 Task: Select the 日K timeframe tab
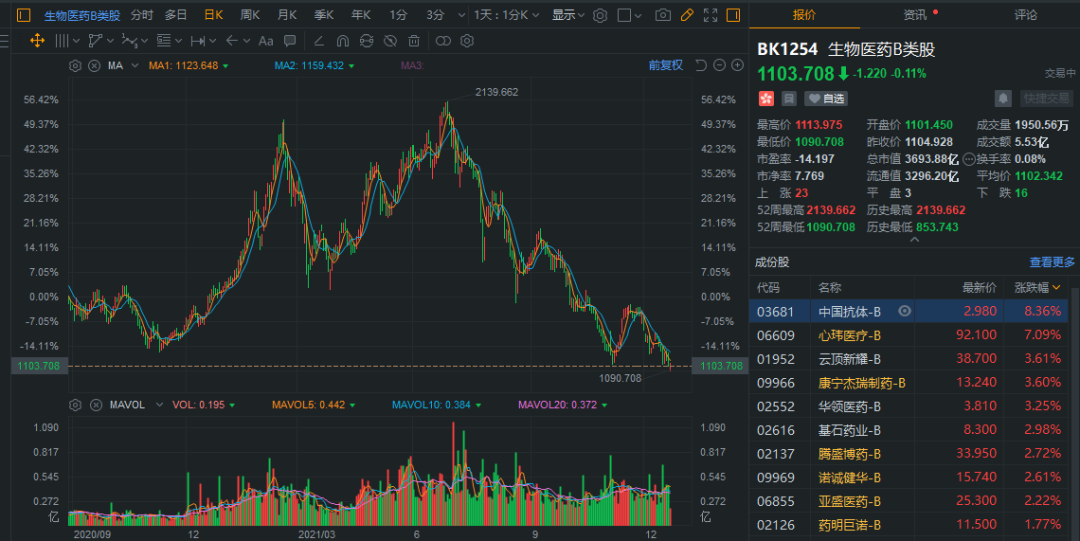tap(214, 15)
